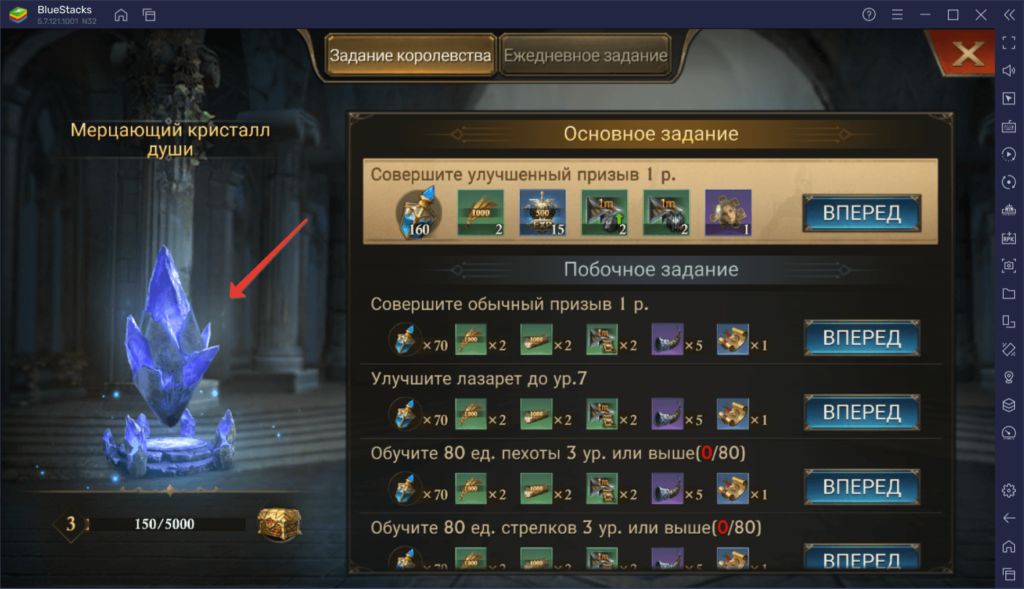The image size is (1024, 589).
Task: Click ВПЕРЕД for улучшенный призыв task
Action: coord(861,213)
